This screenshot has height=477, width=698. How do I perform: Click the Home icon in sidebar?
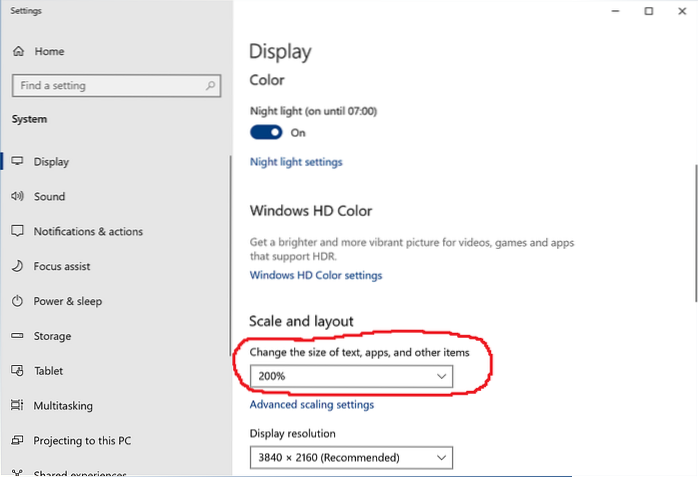point(17,51)
